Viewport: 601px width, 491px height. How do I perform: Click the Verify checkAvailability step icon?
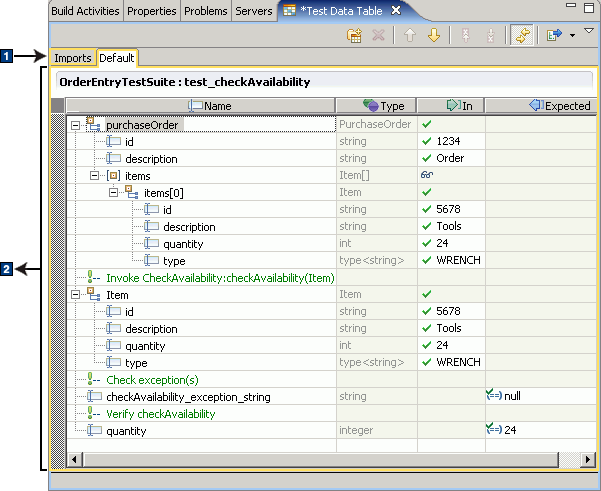coord(93,413)
